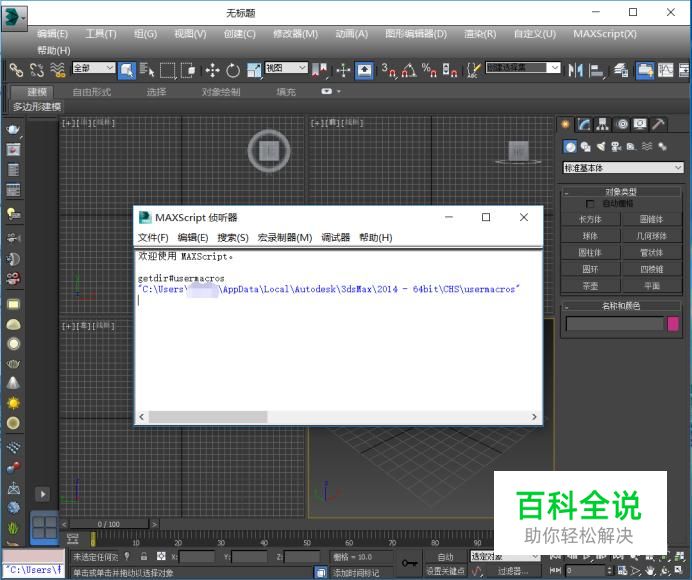Toggle Percent Snap
Viewport: 692px width, 580px height.
click(429, 70)
